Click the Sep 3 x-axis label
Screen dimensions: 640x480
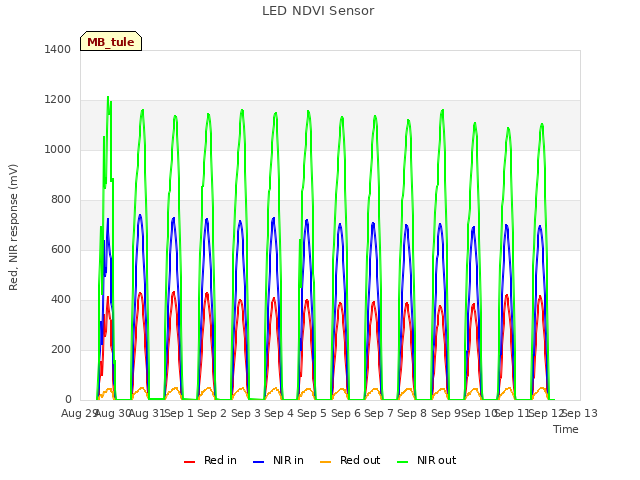[x=246, y=413]
